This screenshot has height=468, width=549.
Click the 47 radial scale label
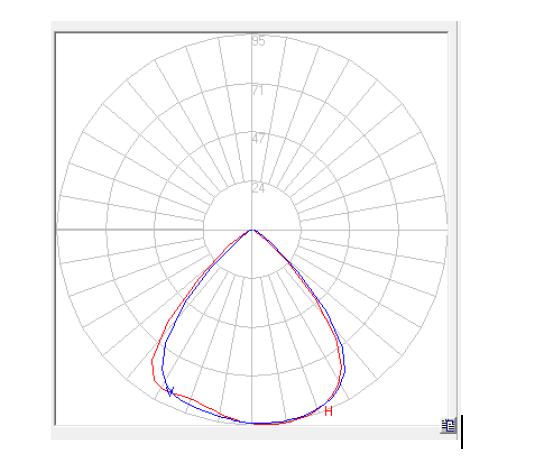coord(258,139)
